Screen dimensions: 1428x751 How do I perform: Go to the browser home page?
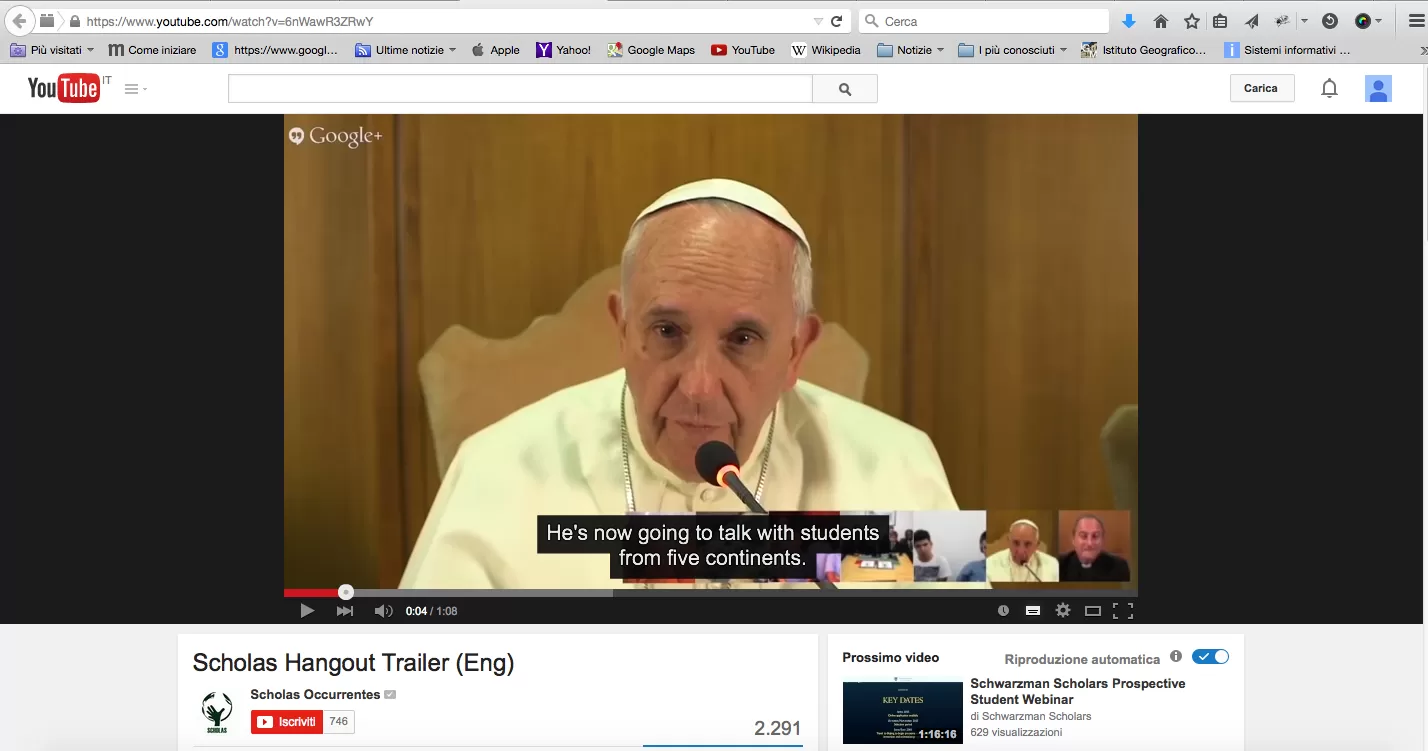coord(1161,21)
